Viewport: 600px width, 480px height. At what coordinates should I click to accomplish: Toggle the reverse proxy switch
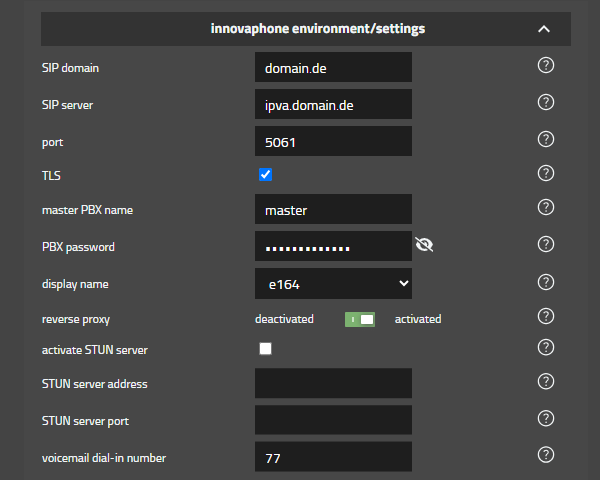pyautogui.click(x=360, y=319)
